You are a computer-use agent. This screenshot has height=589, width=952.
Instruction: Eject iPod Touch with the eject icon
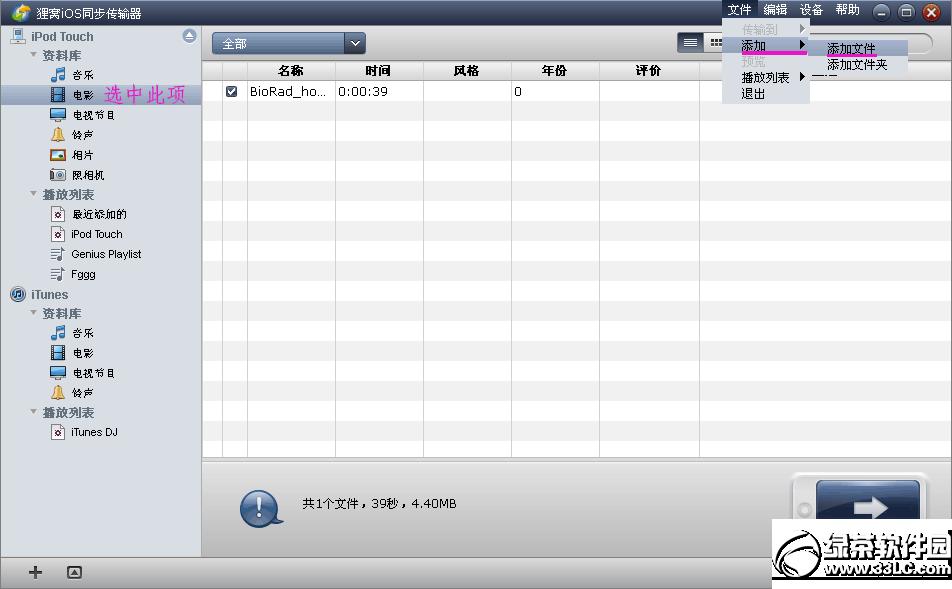tap(189, 36)
